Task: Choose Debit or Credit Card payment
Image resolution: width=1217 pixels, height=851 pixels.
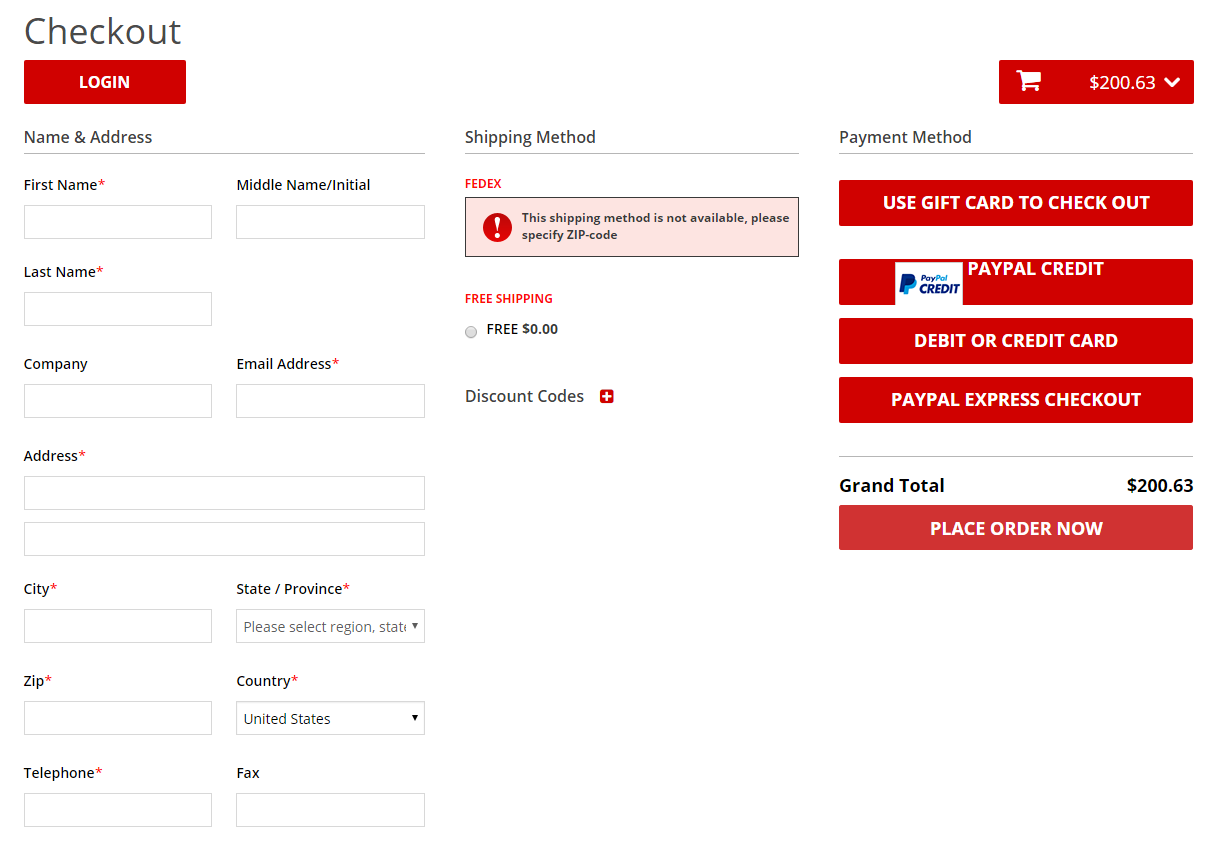Action: coord(1015,341)
